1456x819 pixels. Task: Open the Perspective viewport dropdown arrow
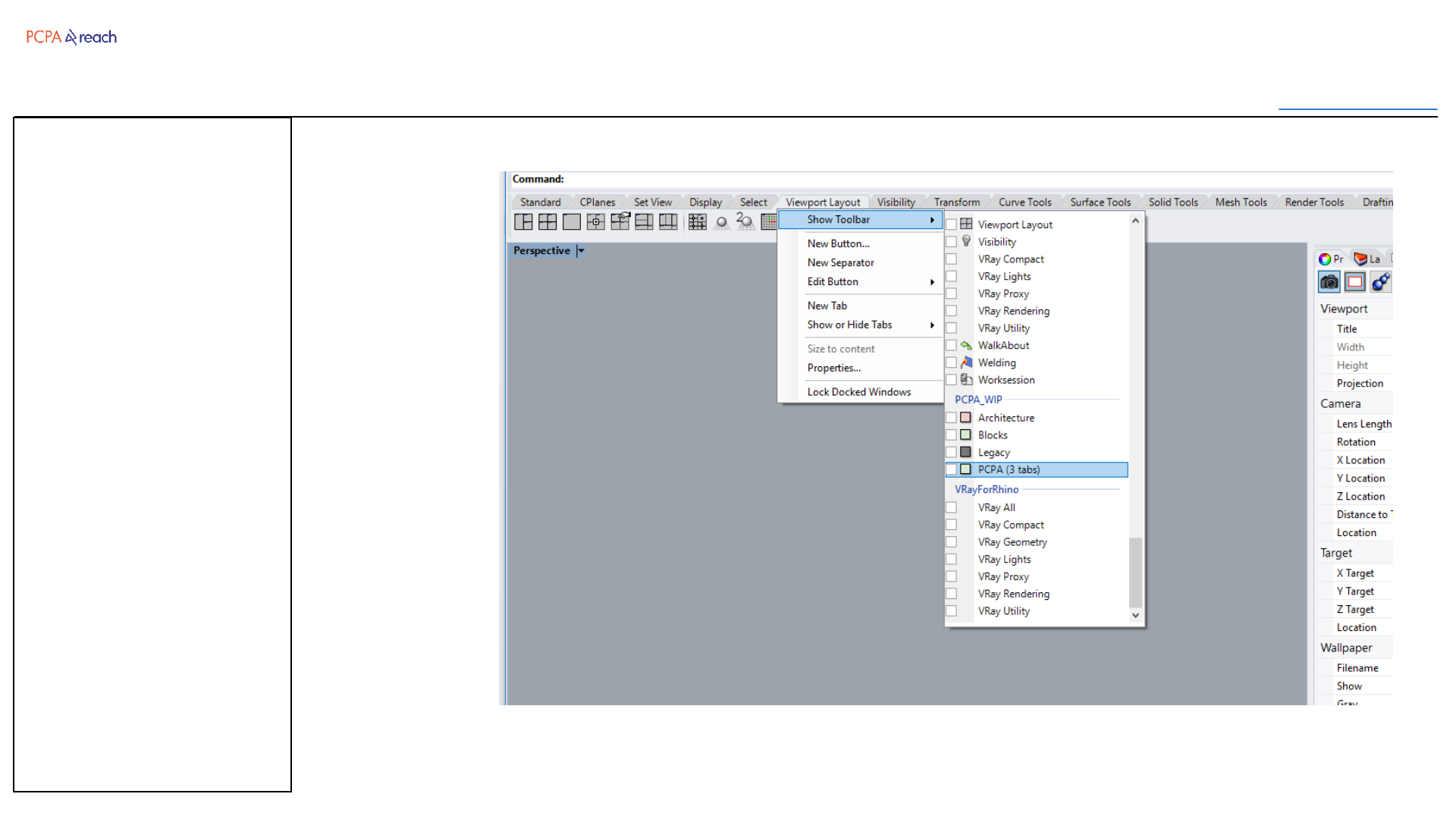pyautogui.click(x=581, y=251)
